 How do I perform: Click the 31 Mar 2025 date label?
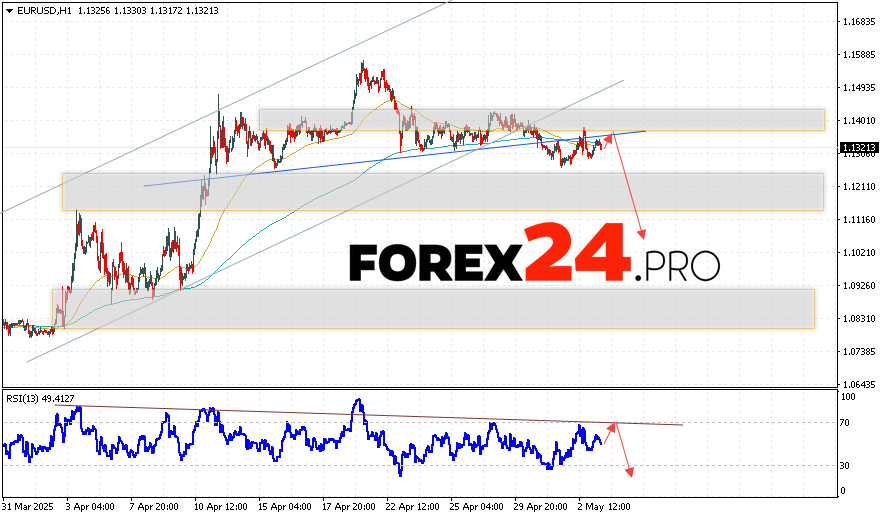[x=28, y=507]
